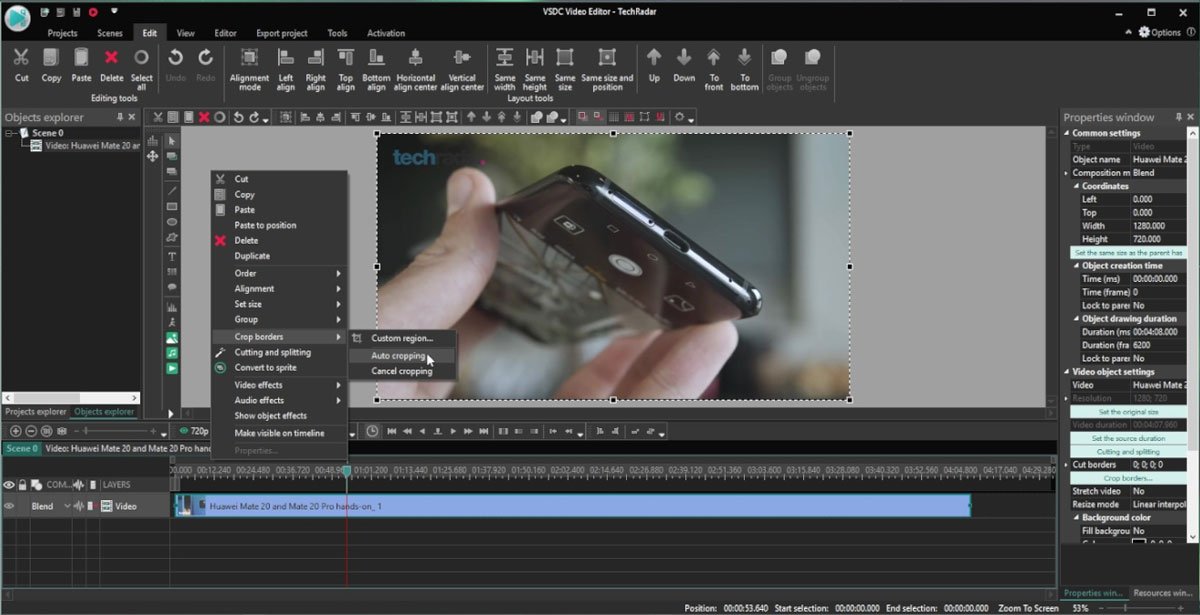Screen dimensions: 1200x615
Task: Click the Copy icon in the ribbon
Action: (51, 58)
